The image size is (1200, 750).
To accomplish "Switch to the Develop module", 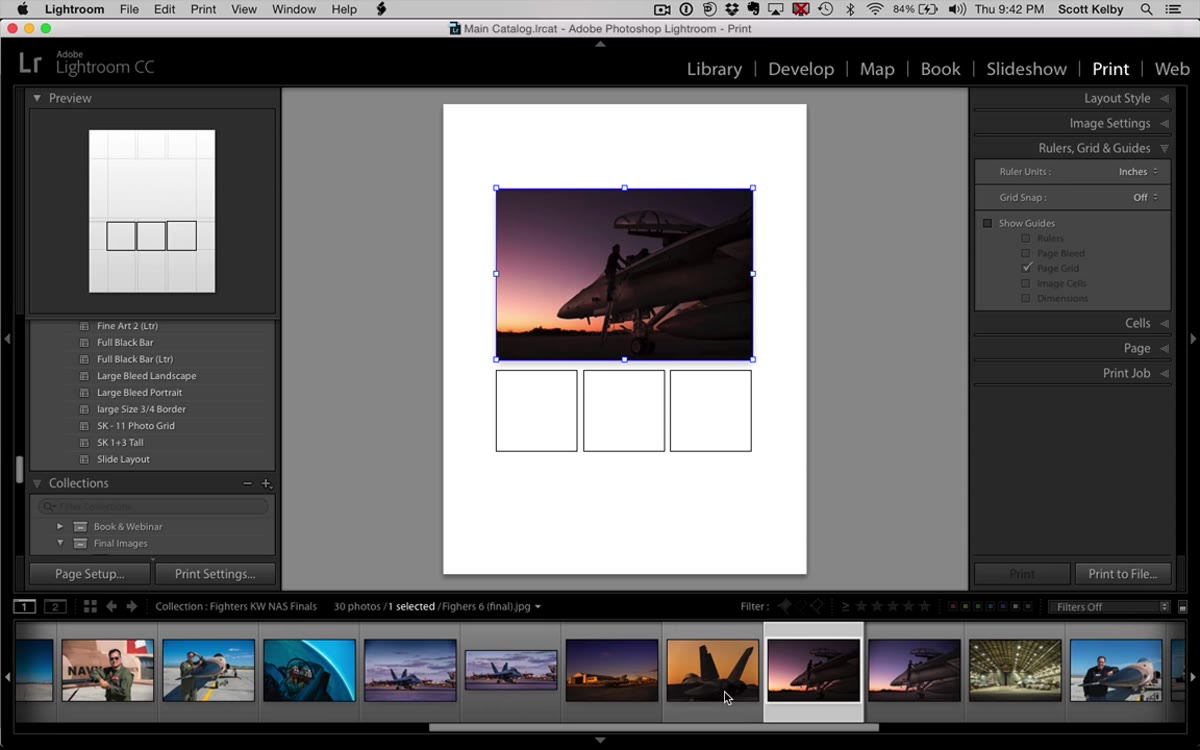I will [801, 69].
